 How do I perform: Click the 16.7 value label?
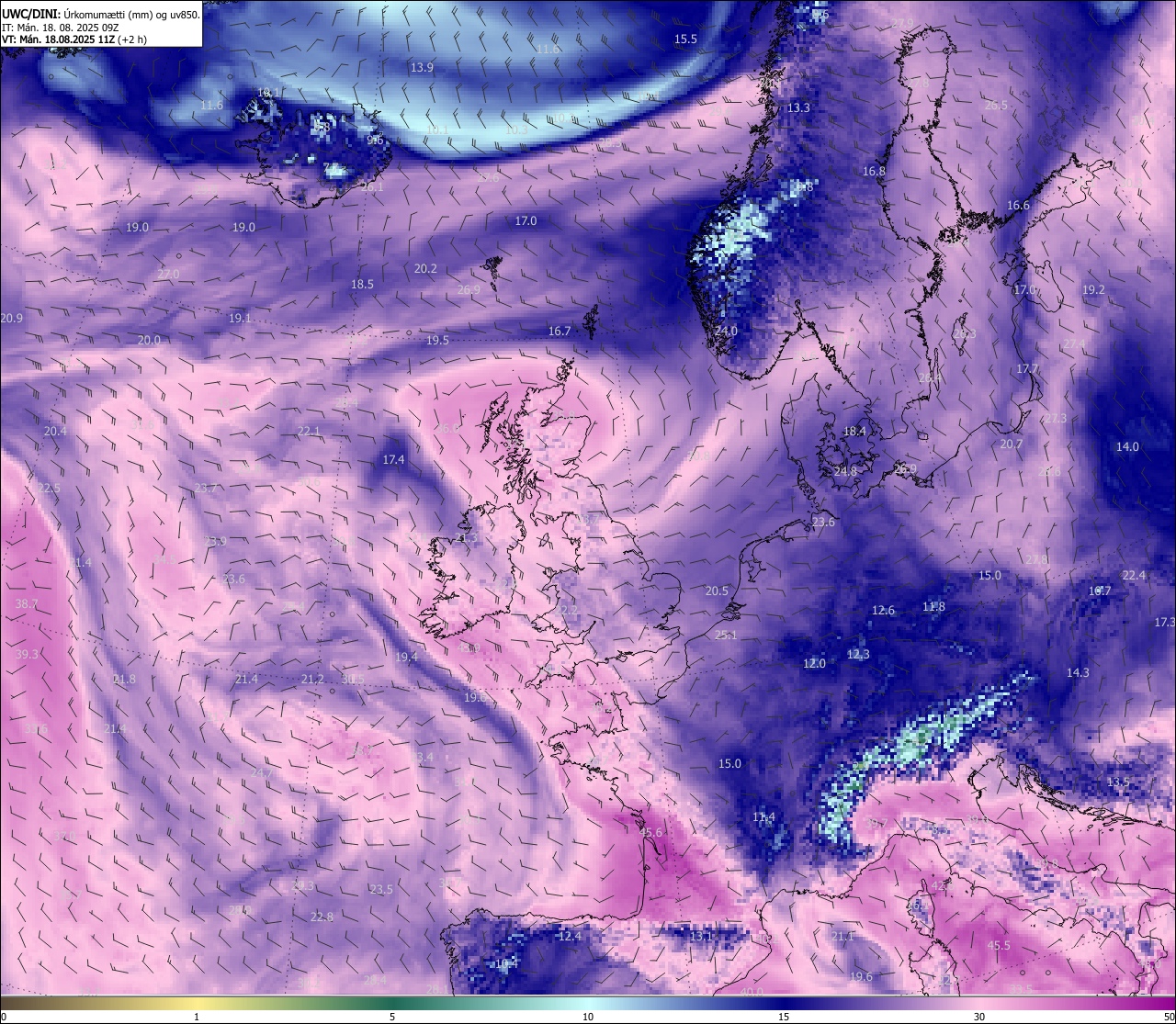pyautogui.click(x=560, y=332)
